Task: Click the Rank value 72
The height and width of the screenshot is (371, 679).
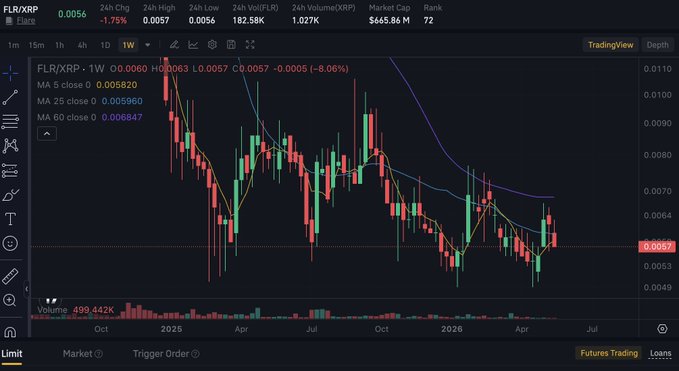Action: (428, 20)
